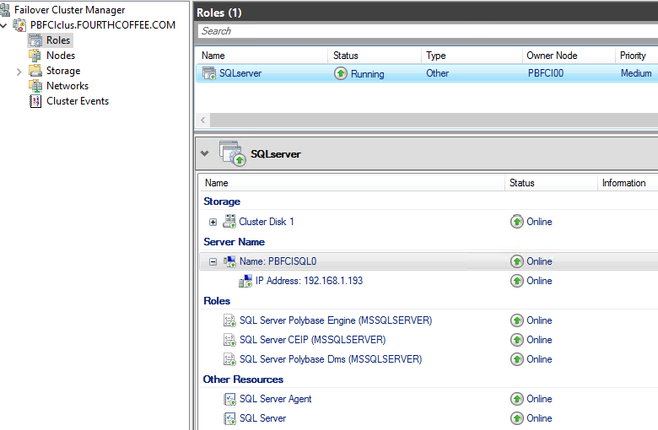Click the roles list horizontal scrollbar track
Image resolution: width=658 pixels, height=430 pixels.
point(433,120)
